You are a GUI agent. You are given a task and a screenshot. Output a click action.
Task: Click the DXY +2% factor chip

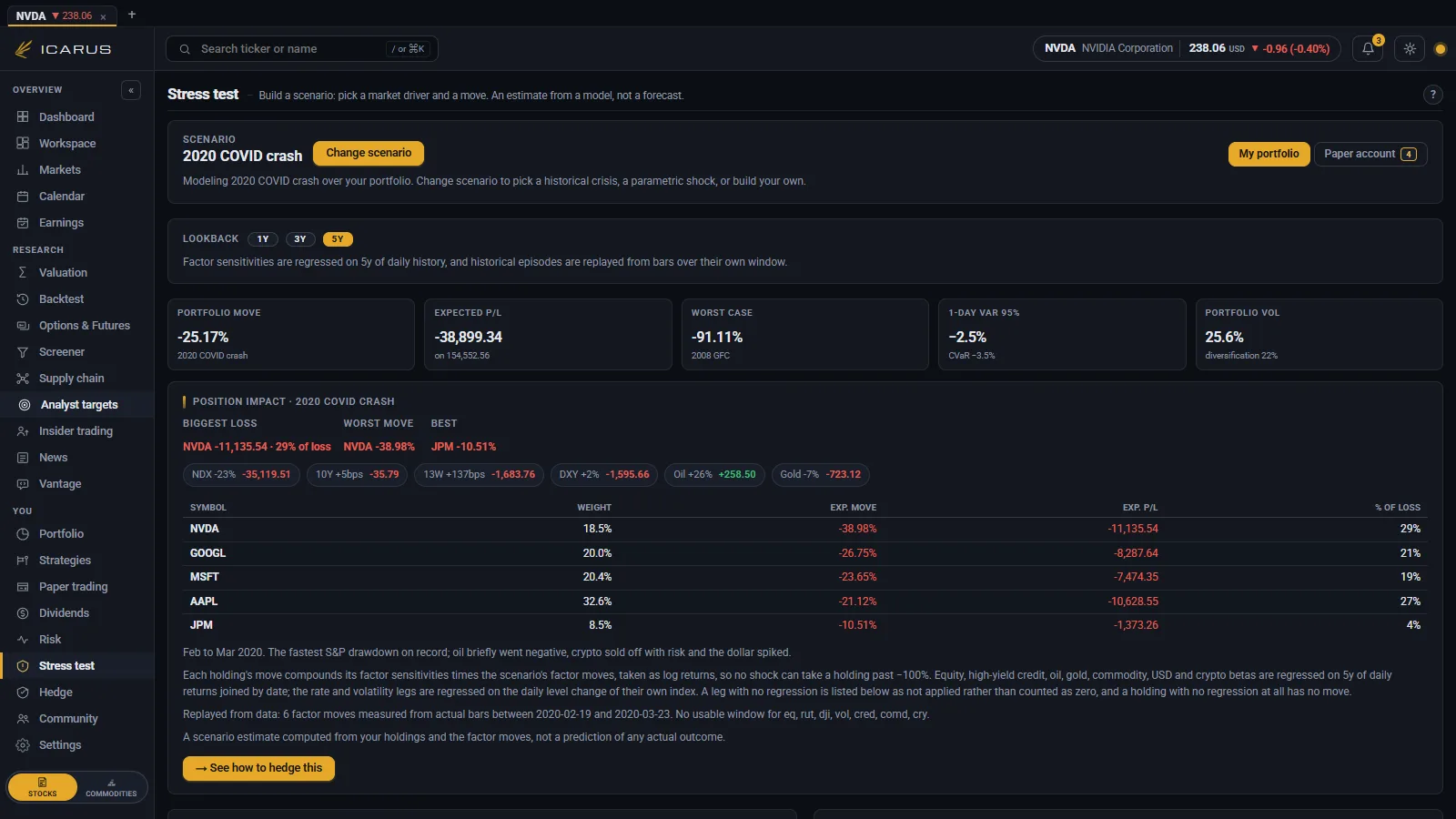pos(604,474)
